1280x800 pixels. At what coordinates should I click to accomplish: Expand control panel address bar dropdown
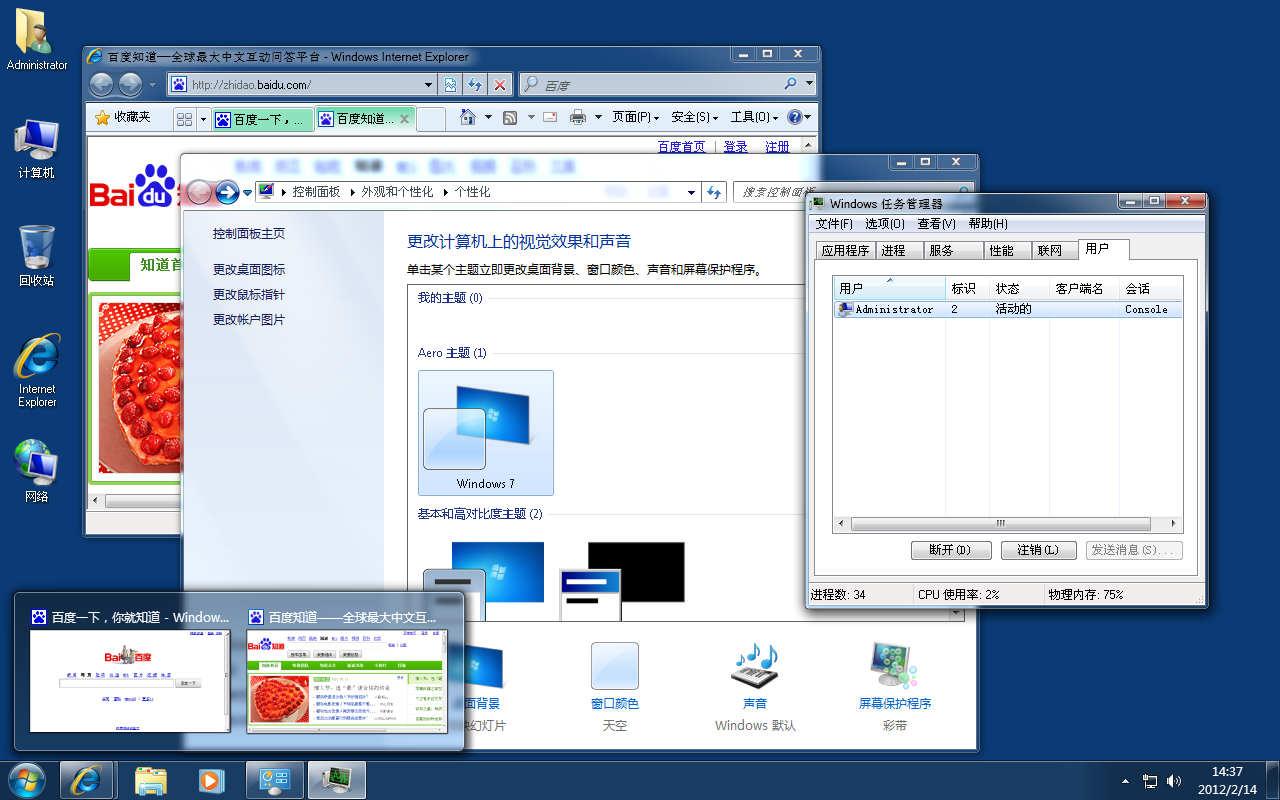(690, 192)
